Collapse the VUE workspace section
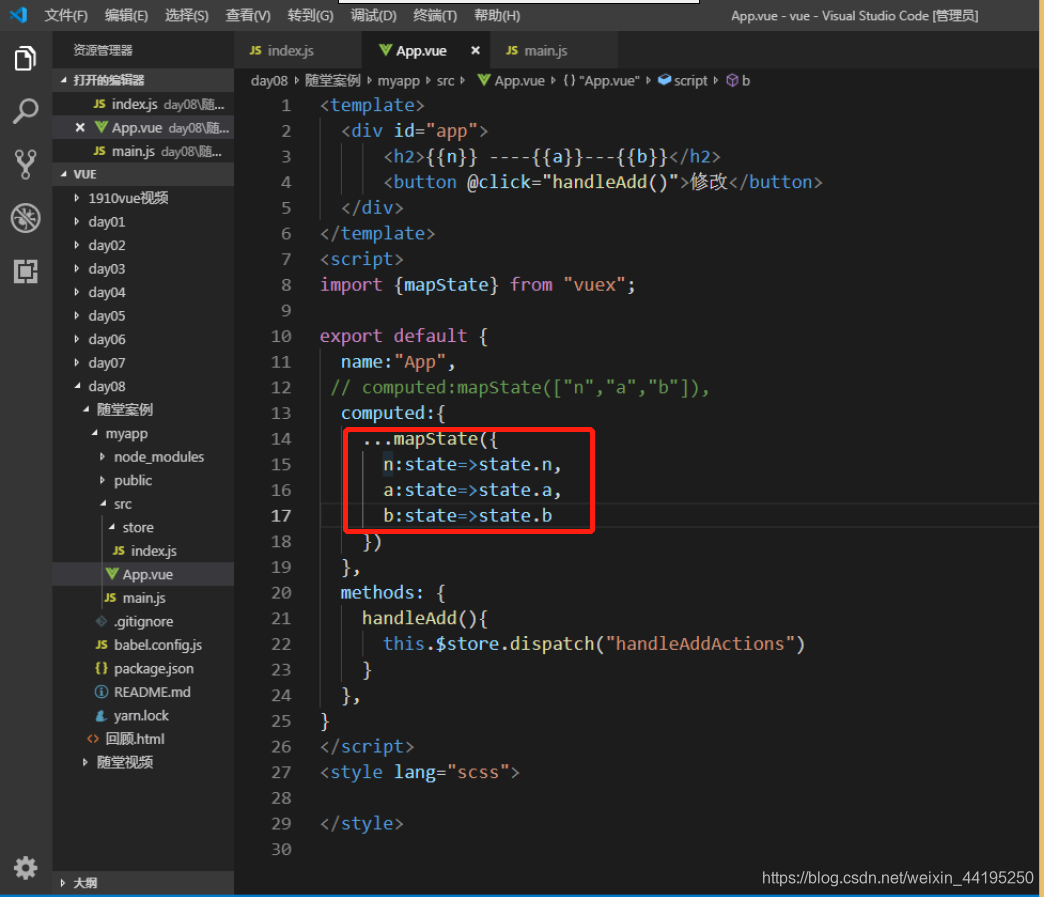Viewport: 1044px width, 897px height. point(143,174)
